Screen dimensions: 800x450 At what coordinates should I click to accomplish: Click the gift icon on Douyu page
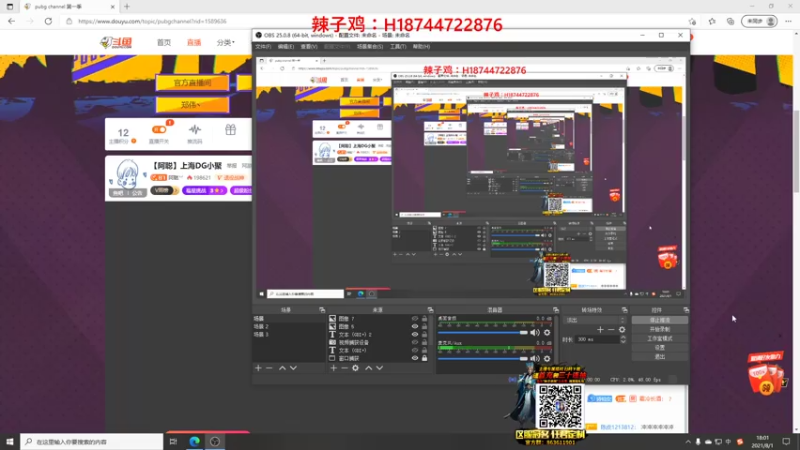point(231,130)
